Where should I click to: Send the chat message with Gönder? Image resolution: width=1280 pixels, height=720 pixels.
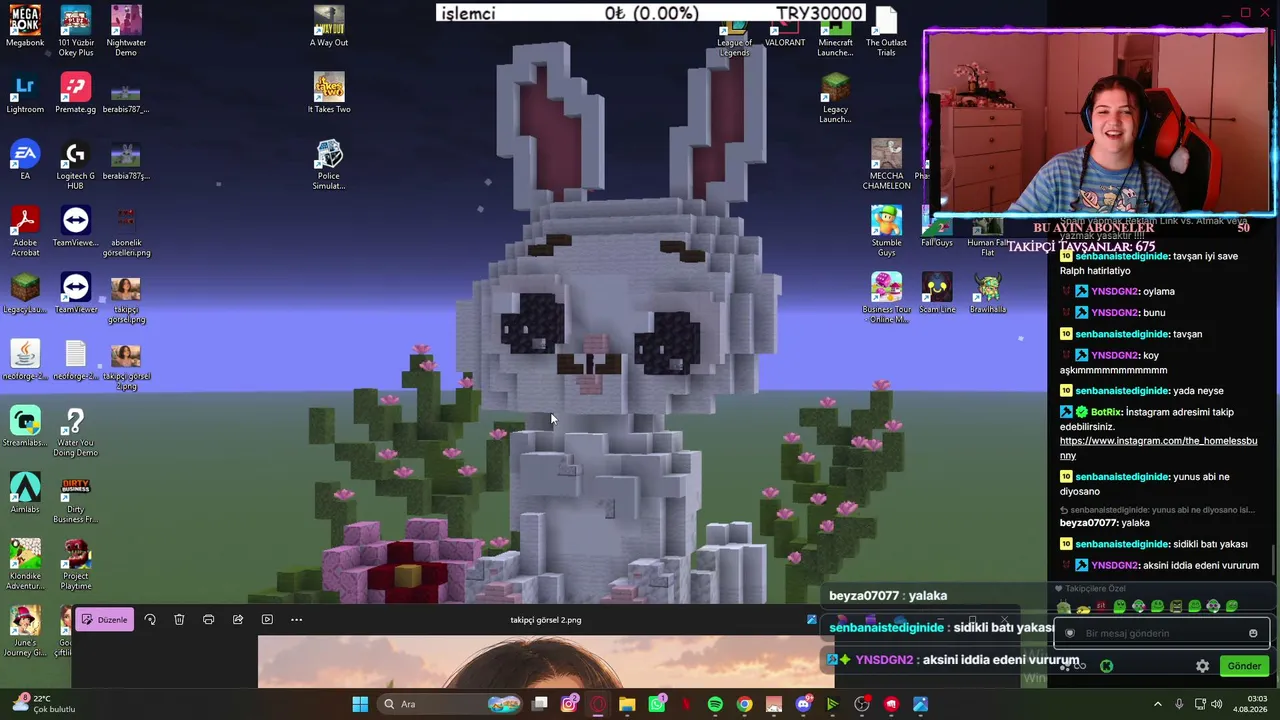tap(1244, 666)
